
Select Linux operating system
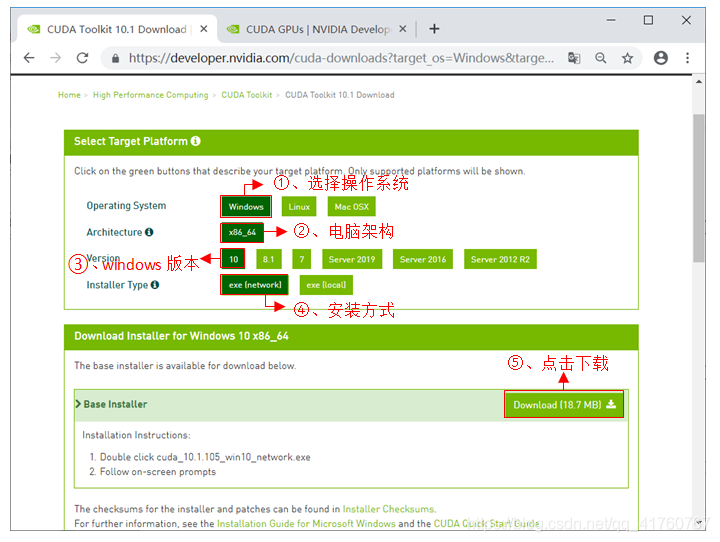[299, 207]
